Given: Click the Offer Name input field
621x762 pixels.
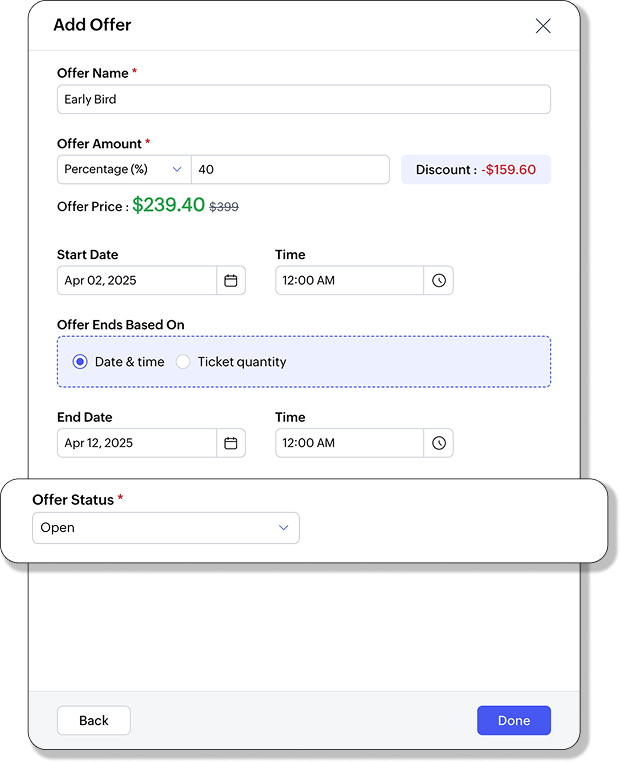Looking at the screenshot, I should click(304, 100).
